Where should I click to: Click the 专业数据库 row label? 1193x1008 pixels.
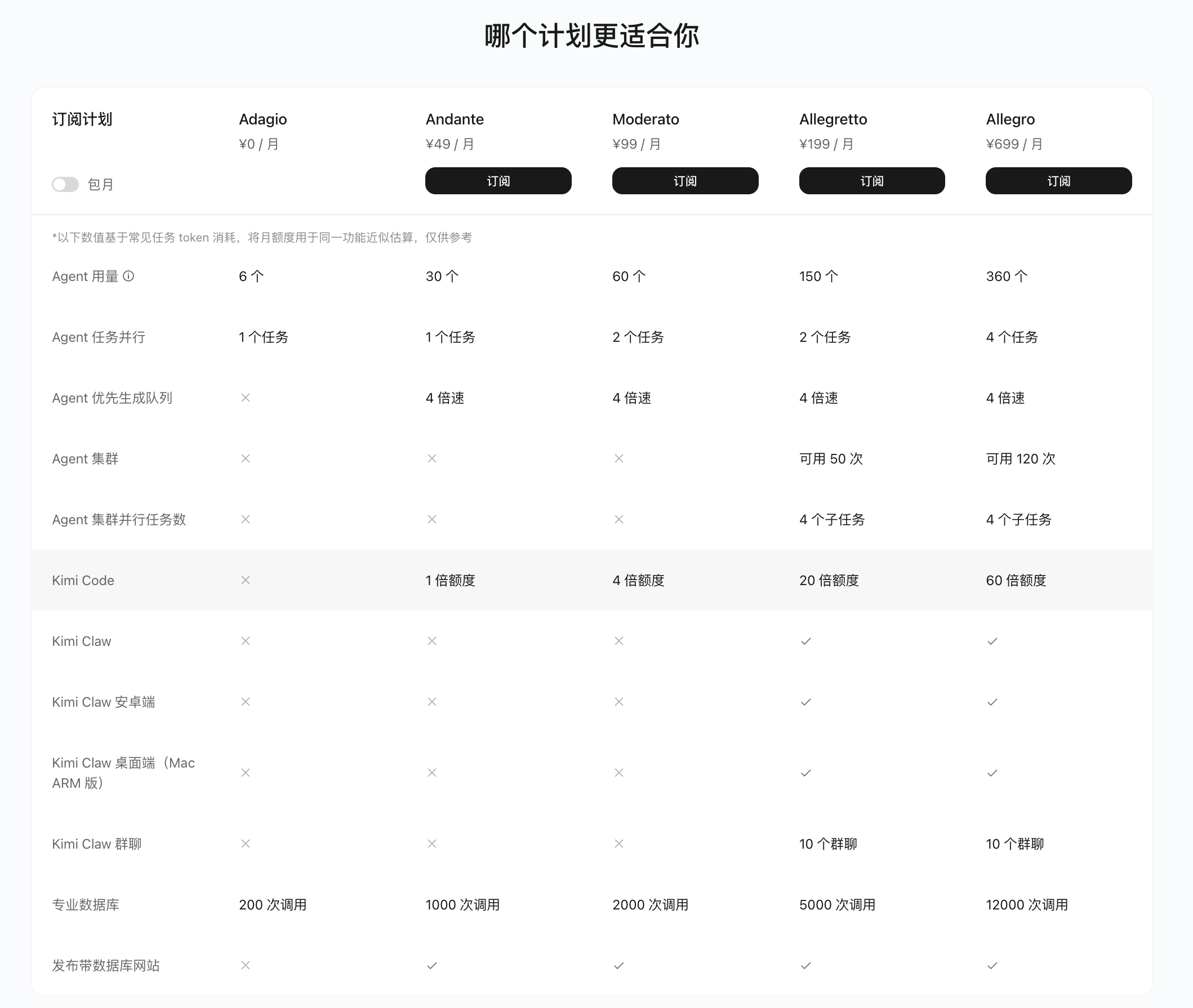(86, 905)
